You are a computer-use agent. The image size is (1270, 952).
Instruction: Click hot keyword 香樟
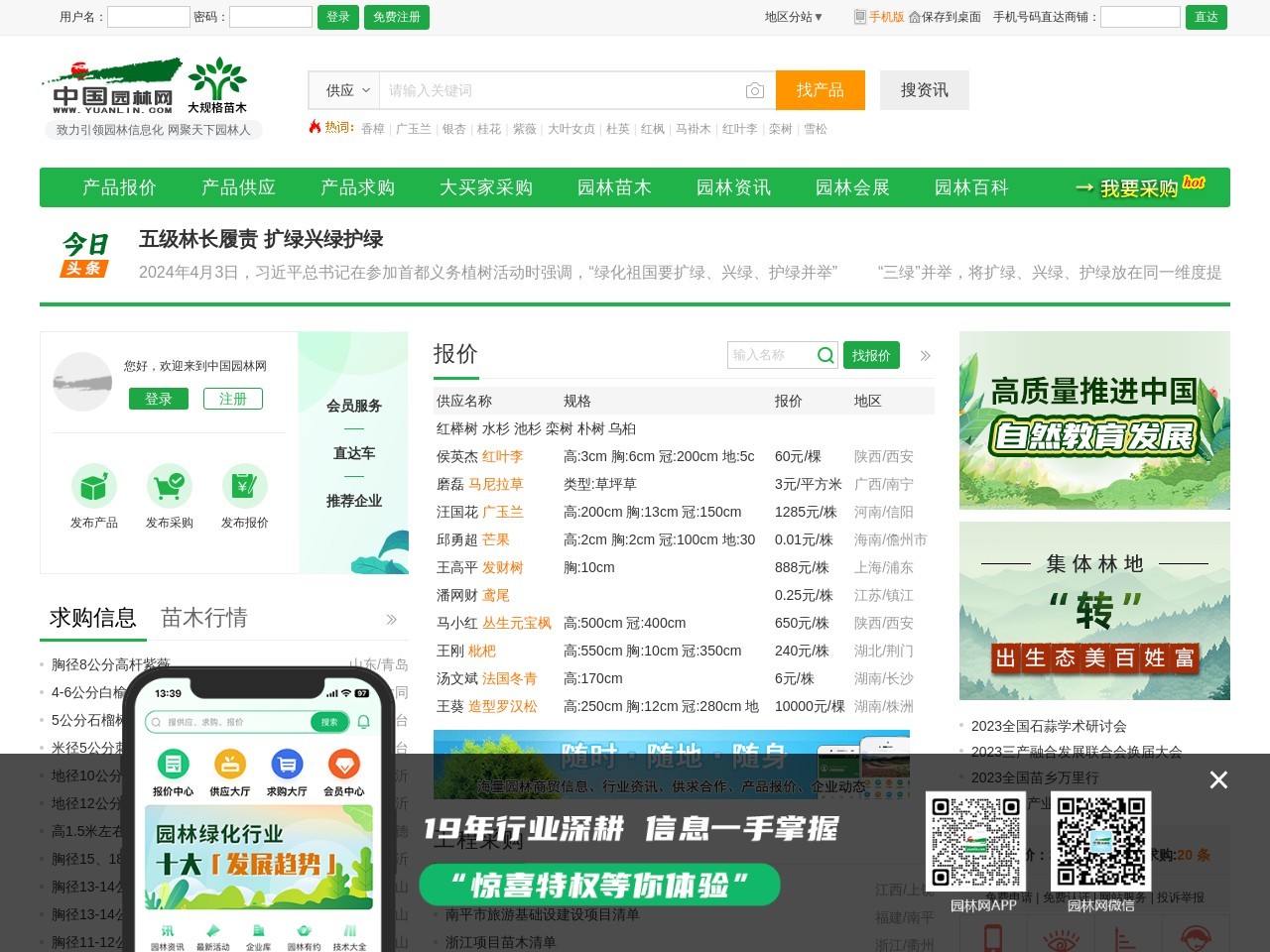373,129
